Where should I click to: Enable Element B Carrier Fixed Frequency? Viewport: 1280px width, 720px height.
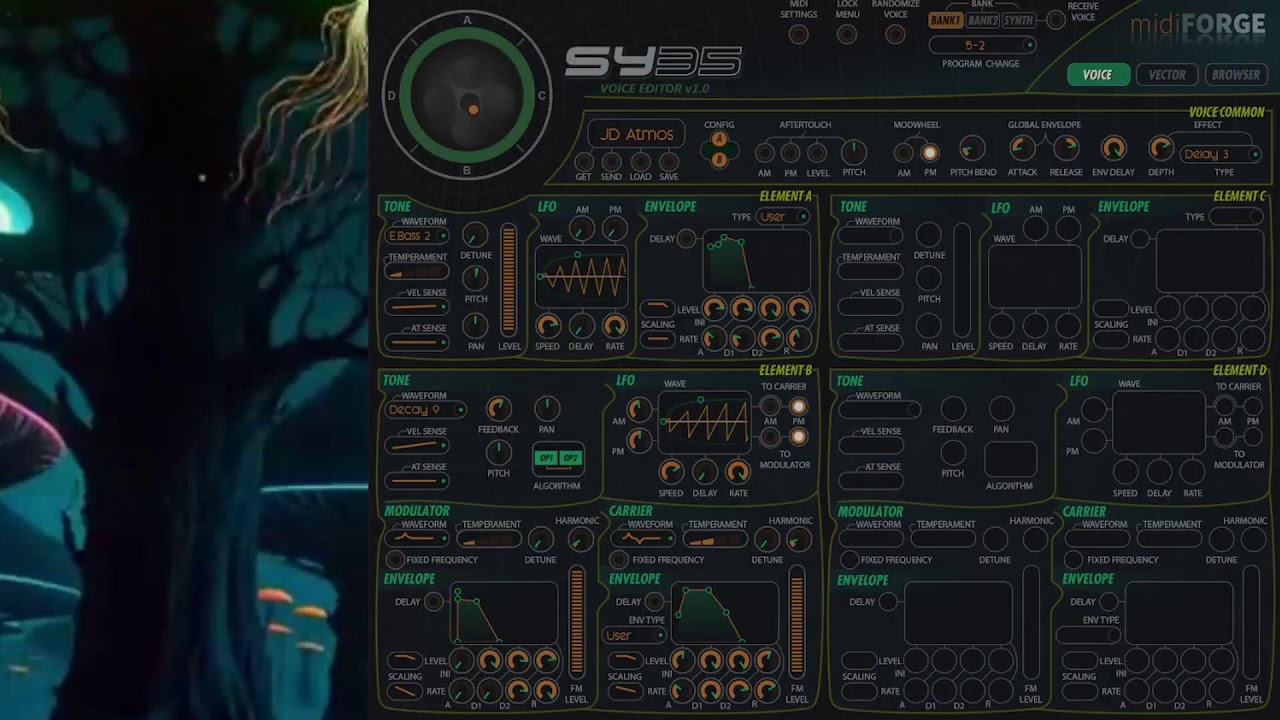[621, 560]
